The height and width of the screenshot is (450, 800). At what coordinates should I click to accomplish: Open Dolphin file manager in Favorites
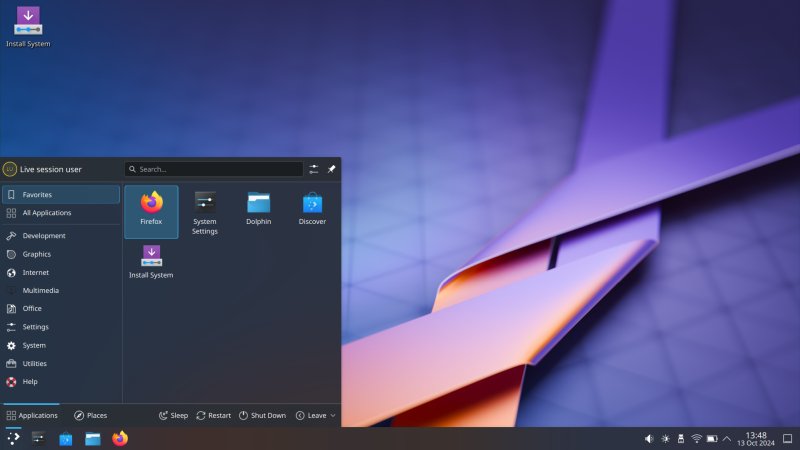pos(259,211)
